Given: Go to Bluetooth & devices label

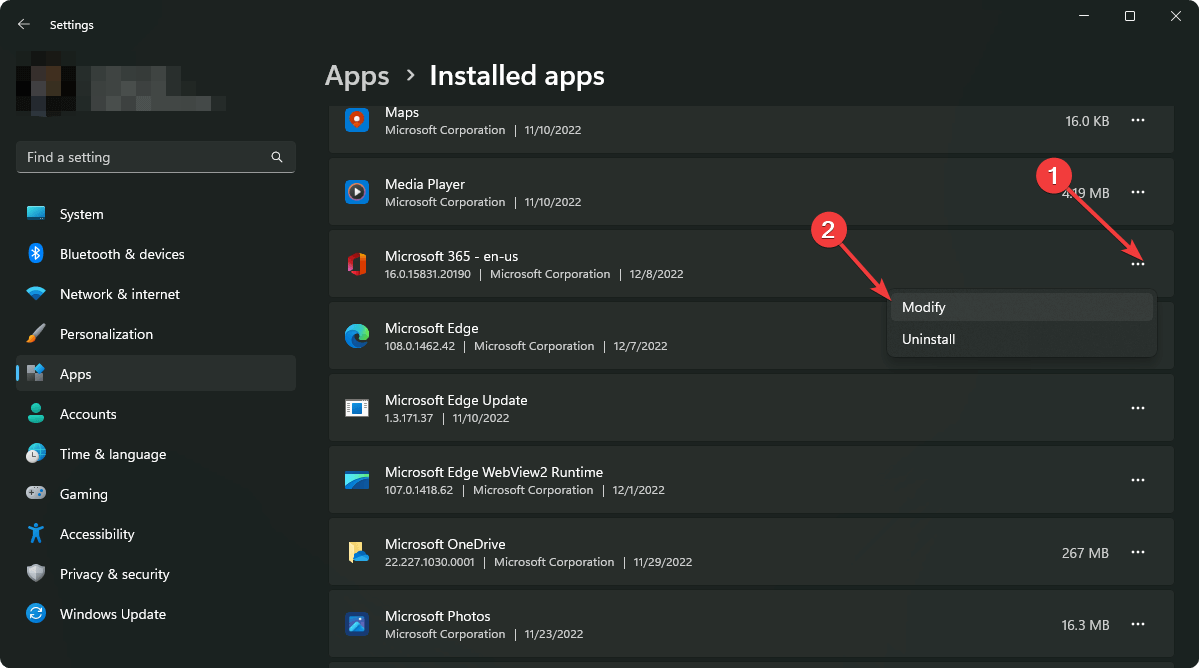Looking at the screenshot, I should 122,254.
